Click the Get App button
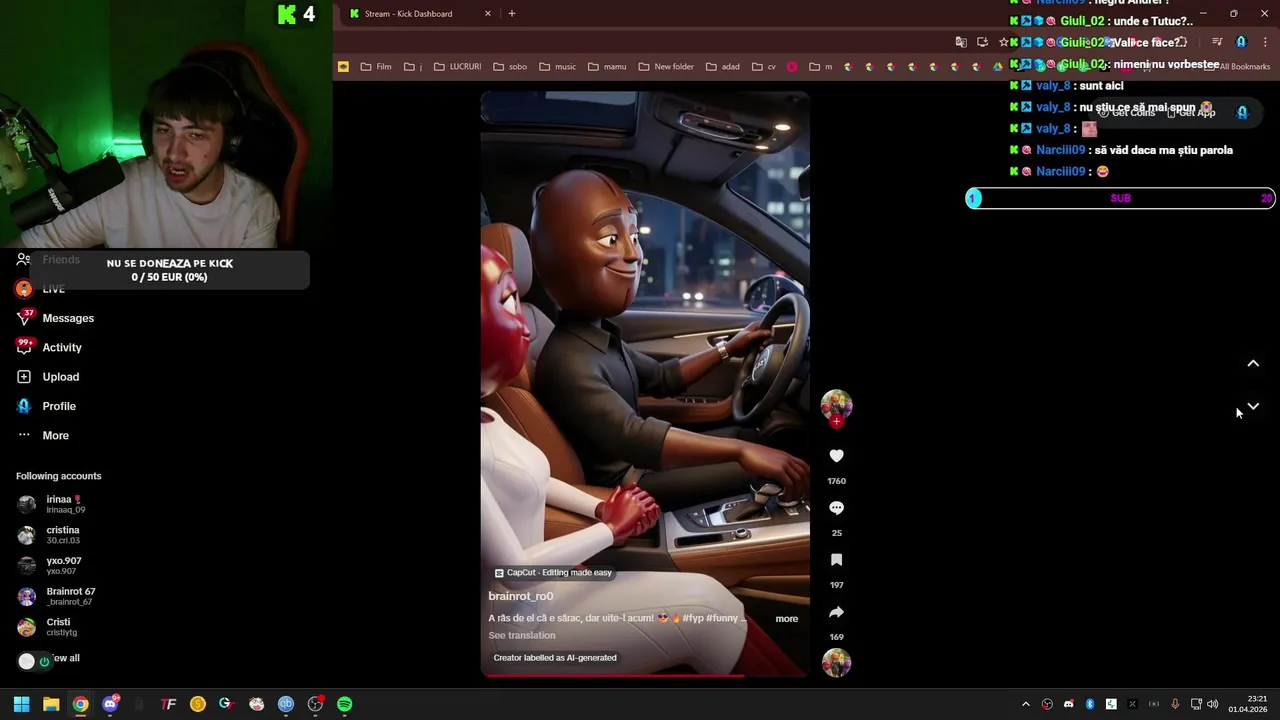The image size is (1280, 720). tap(1191, 113)
